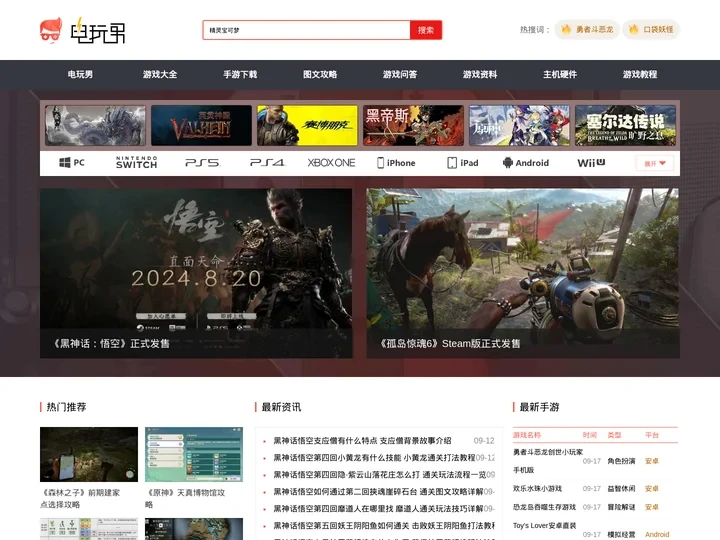Open news 第二回挟魂崖碎石台通关攻略

378,492
